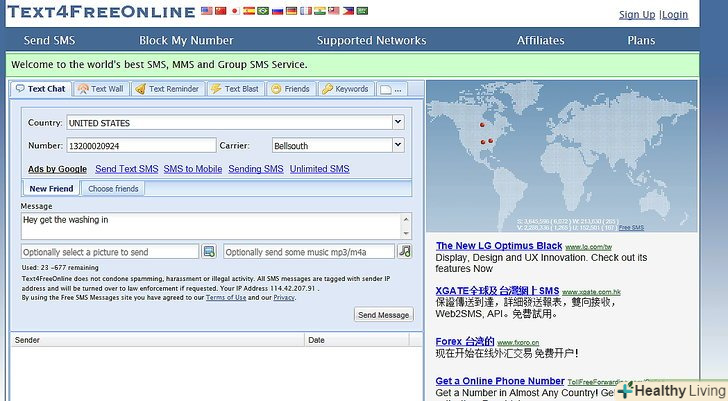Click the France flag icon
Screen dimensions: 728x401
pos(305,11)
